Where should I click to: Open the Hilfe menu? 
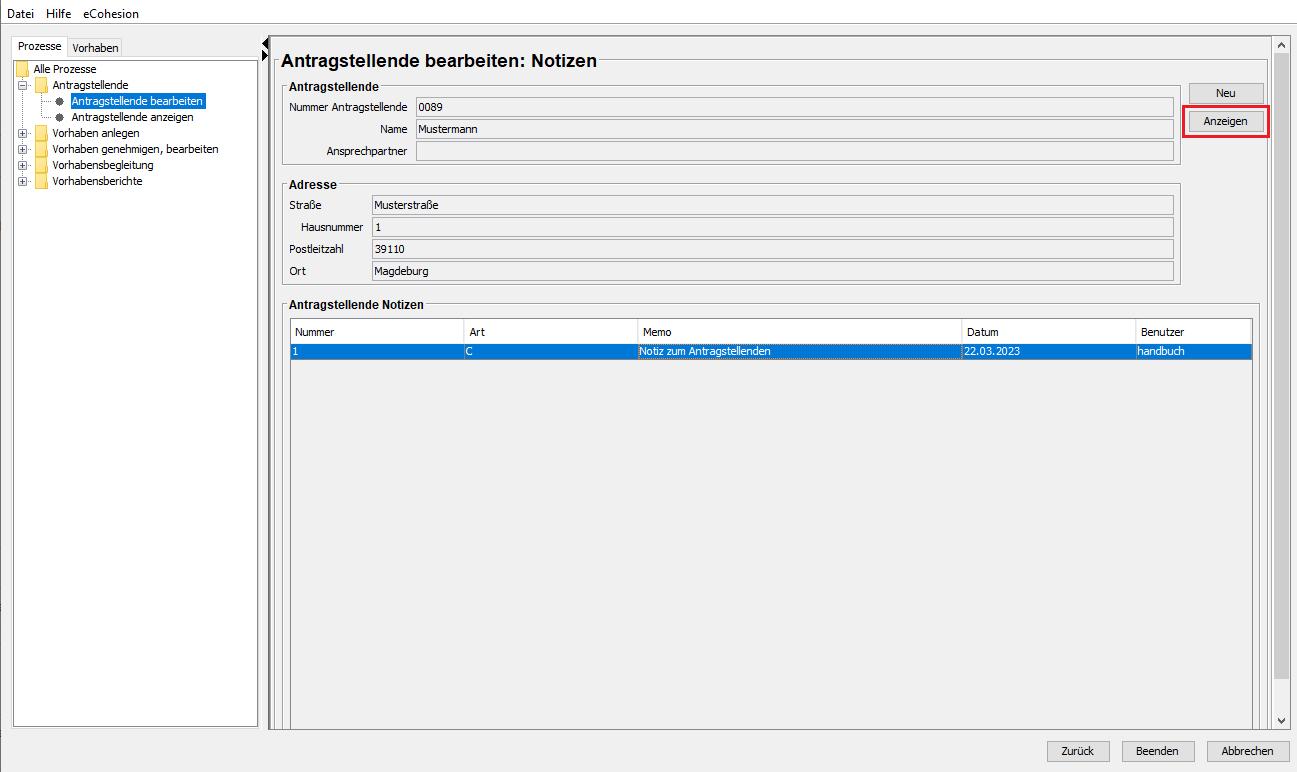click(x=58, y=13)
